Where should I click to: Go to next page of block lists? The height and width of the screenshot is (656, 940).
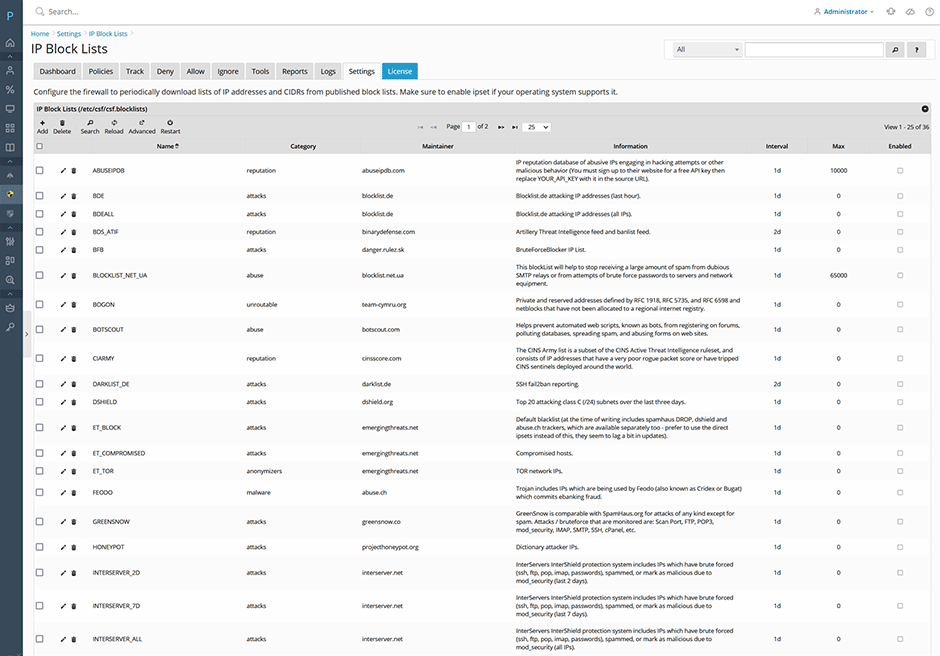pos(501,127)
